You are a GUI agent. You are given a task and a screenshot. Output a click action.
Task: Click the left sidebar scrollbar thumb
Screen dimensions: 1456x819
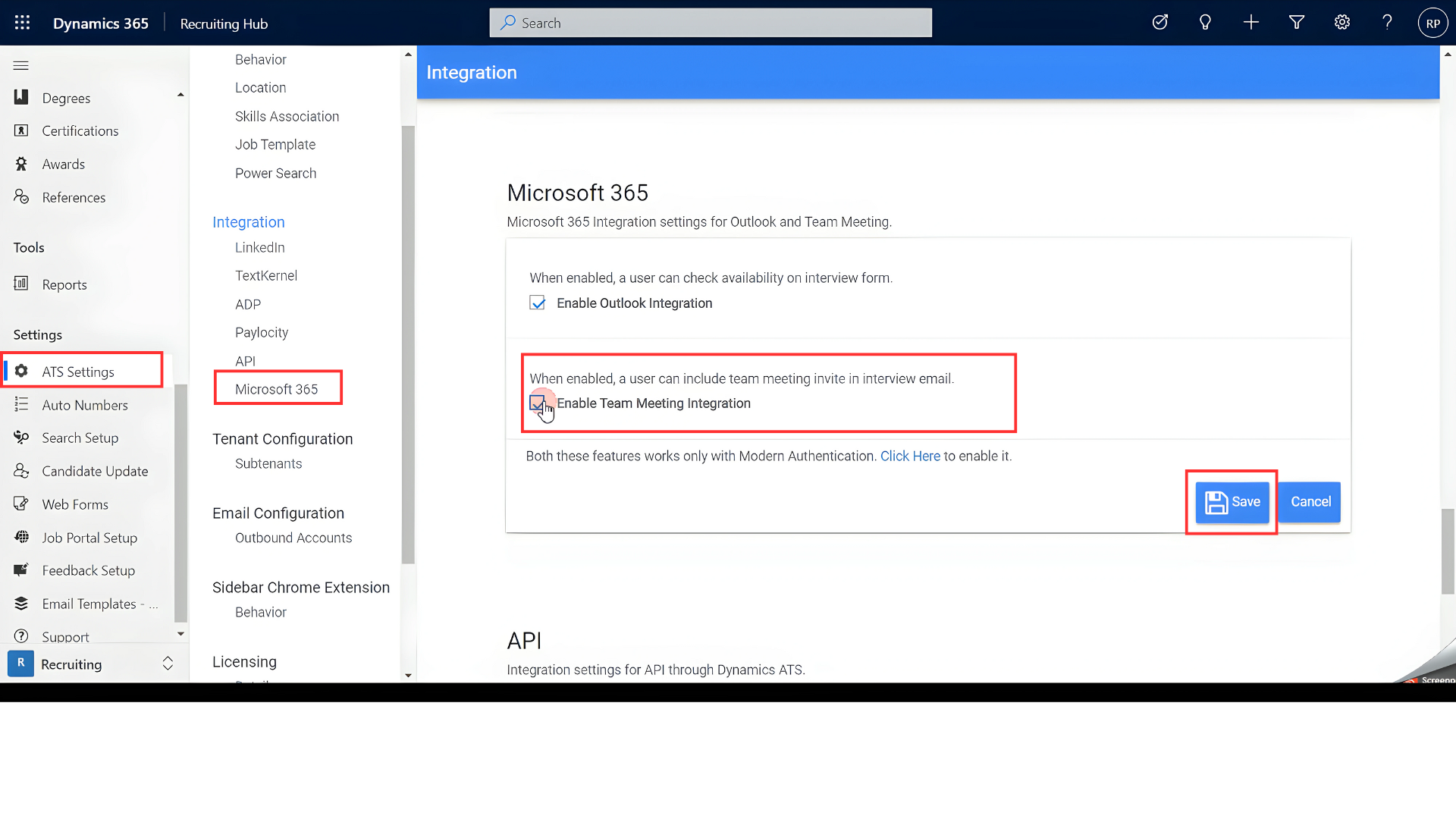click(x=180, y=503)
